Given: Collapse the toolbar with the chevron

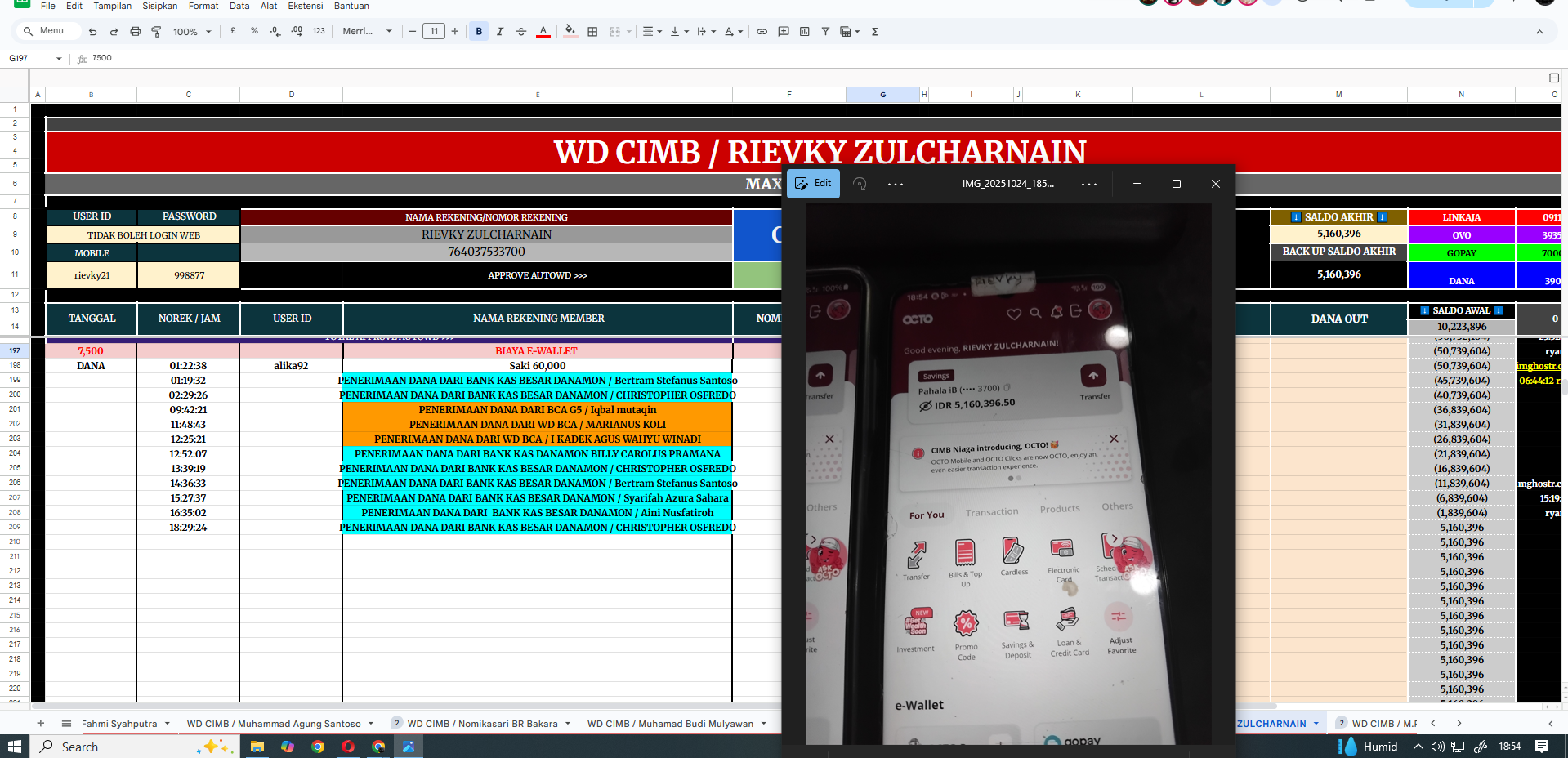Looking at the screenshot, I should pyautogui.click(x=1539, y=32).
